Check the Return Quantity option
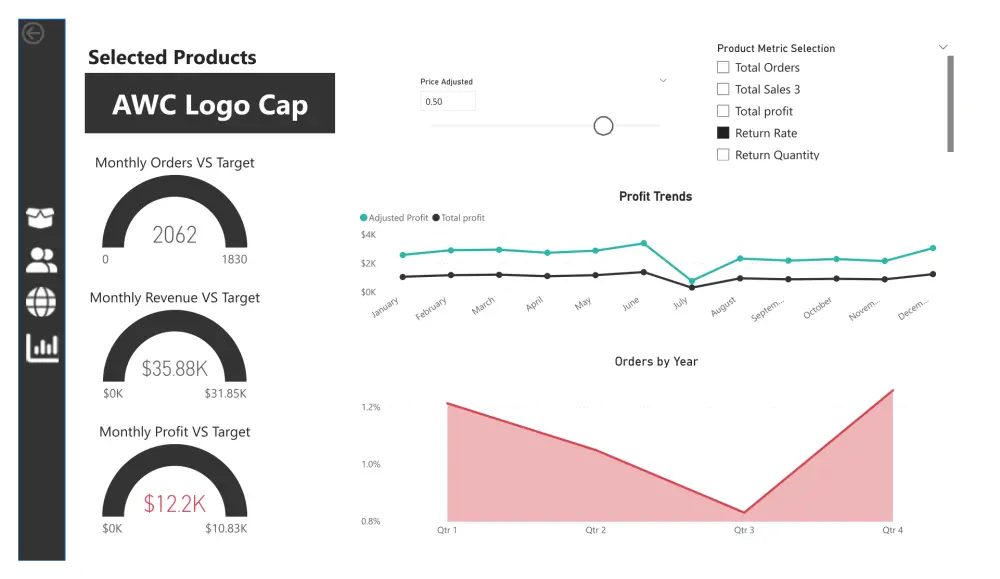Image resolution: width=1000 pixels, height=579 pixels. coord(724,155)
